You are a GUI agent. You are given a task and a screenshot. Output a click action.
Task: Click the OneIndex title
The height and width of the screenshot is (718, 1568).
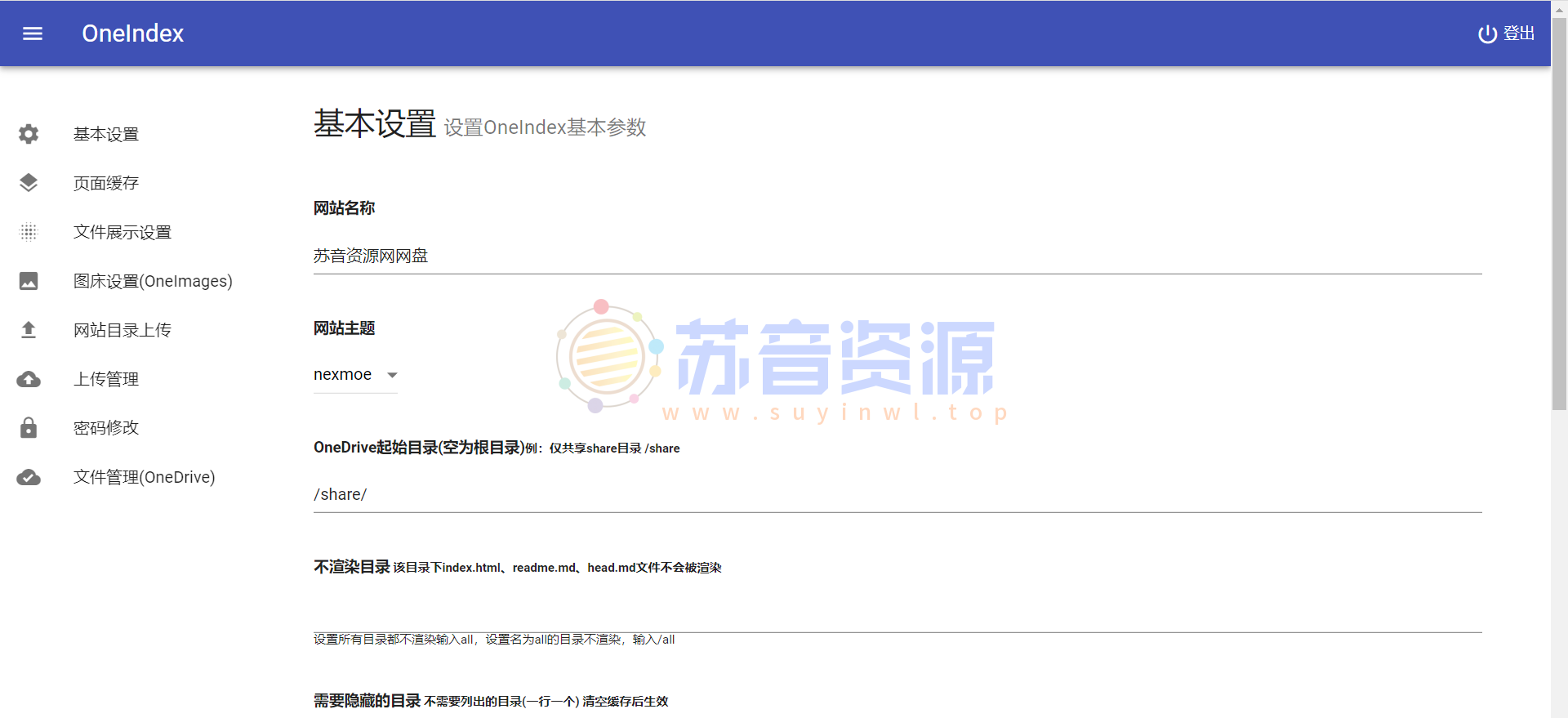tap(133, 33)
